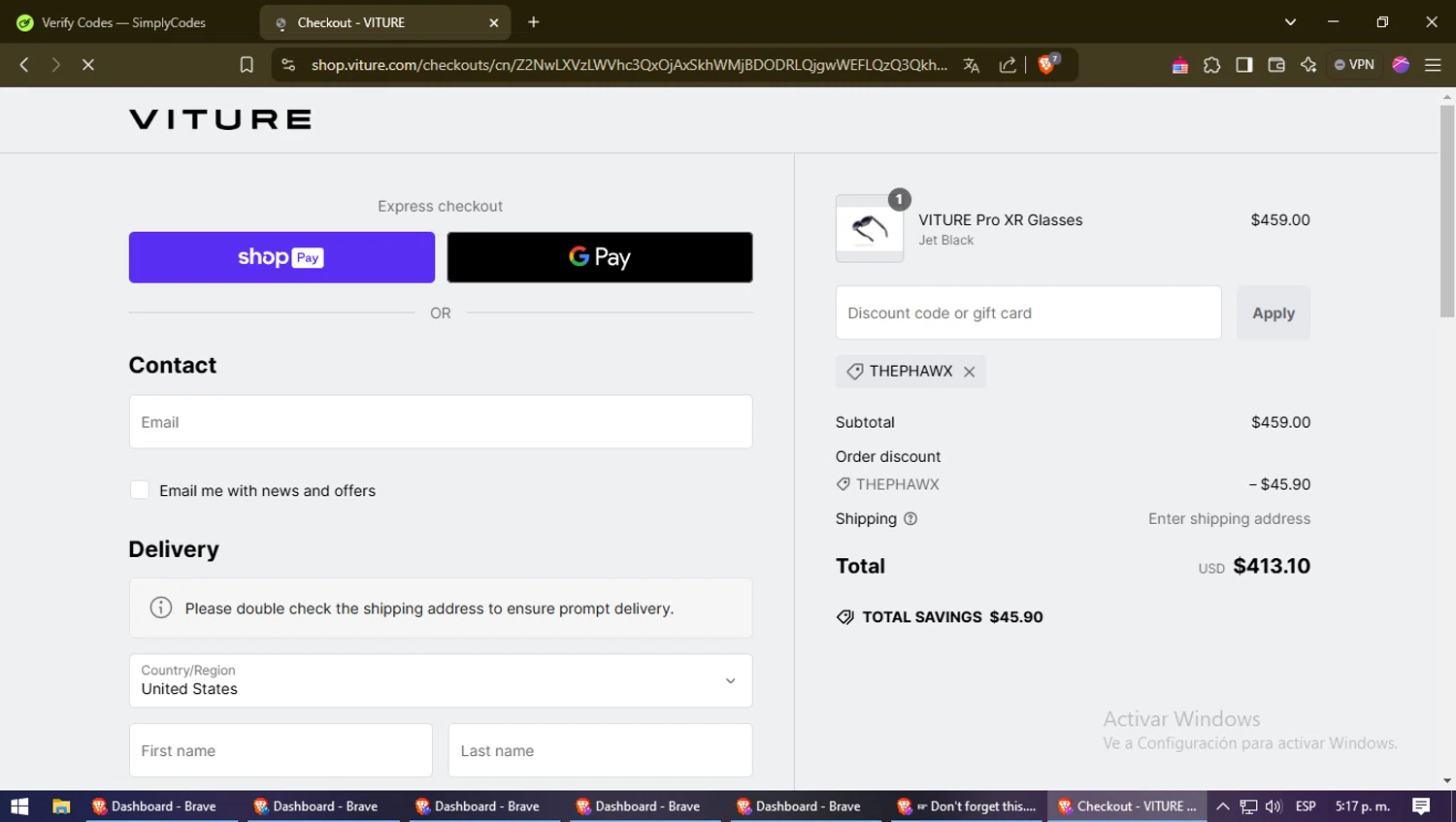Screen dimensions: 1456x822
Task: Focus the Last name field
Action: pos(600,750)
